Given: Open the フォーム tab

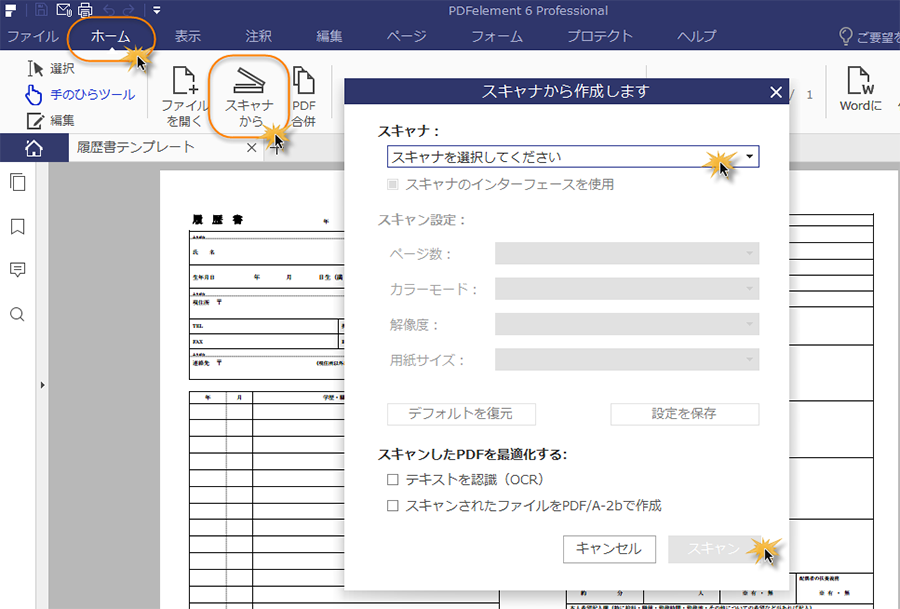Looking at the screenshot, I should click(x=497, y=36).
